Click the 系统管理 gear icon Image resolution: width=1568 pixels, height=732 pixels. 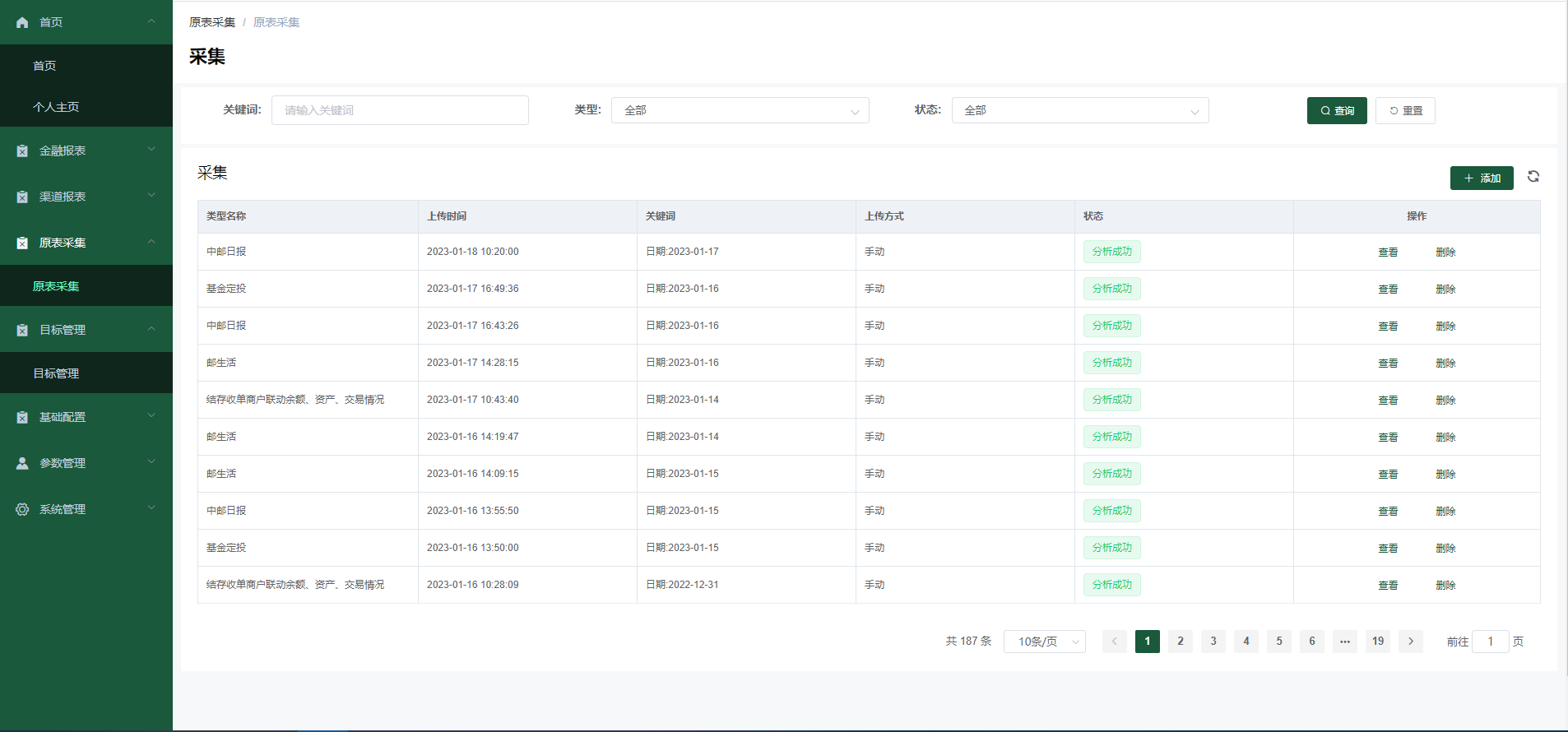[22, 509]
